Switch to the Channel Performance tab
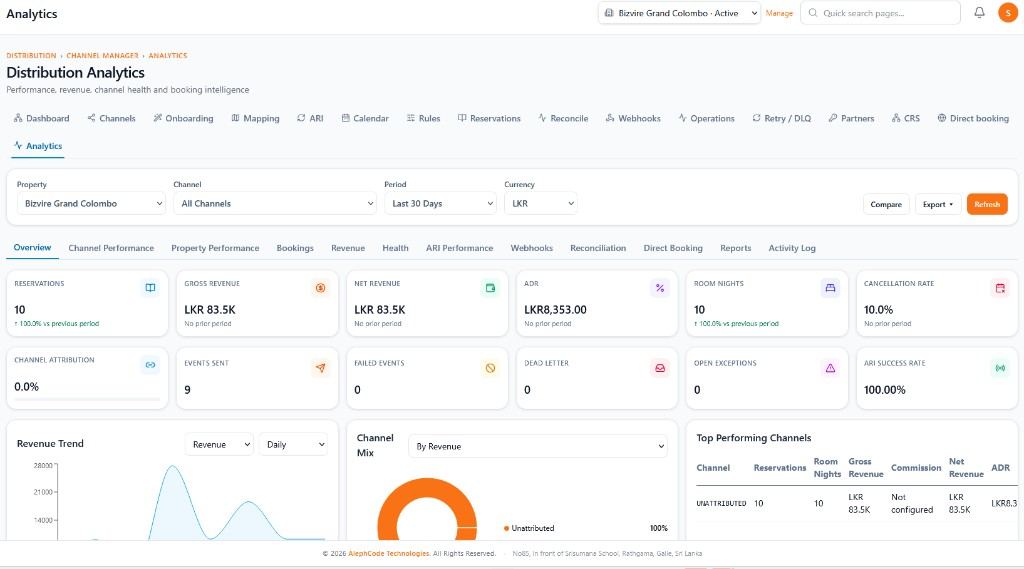The width and height of the screenshot is (1024, 569). [111, 248]
